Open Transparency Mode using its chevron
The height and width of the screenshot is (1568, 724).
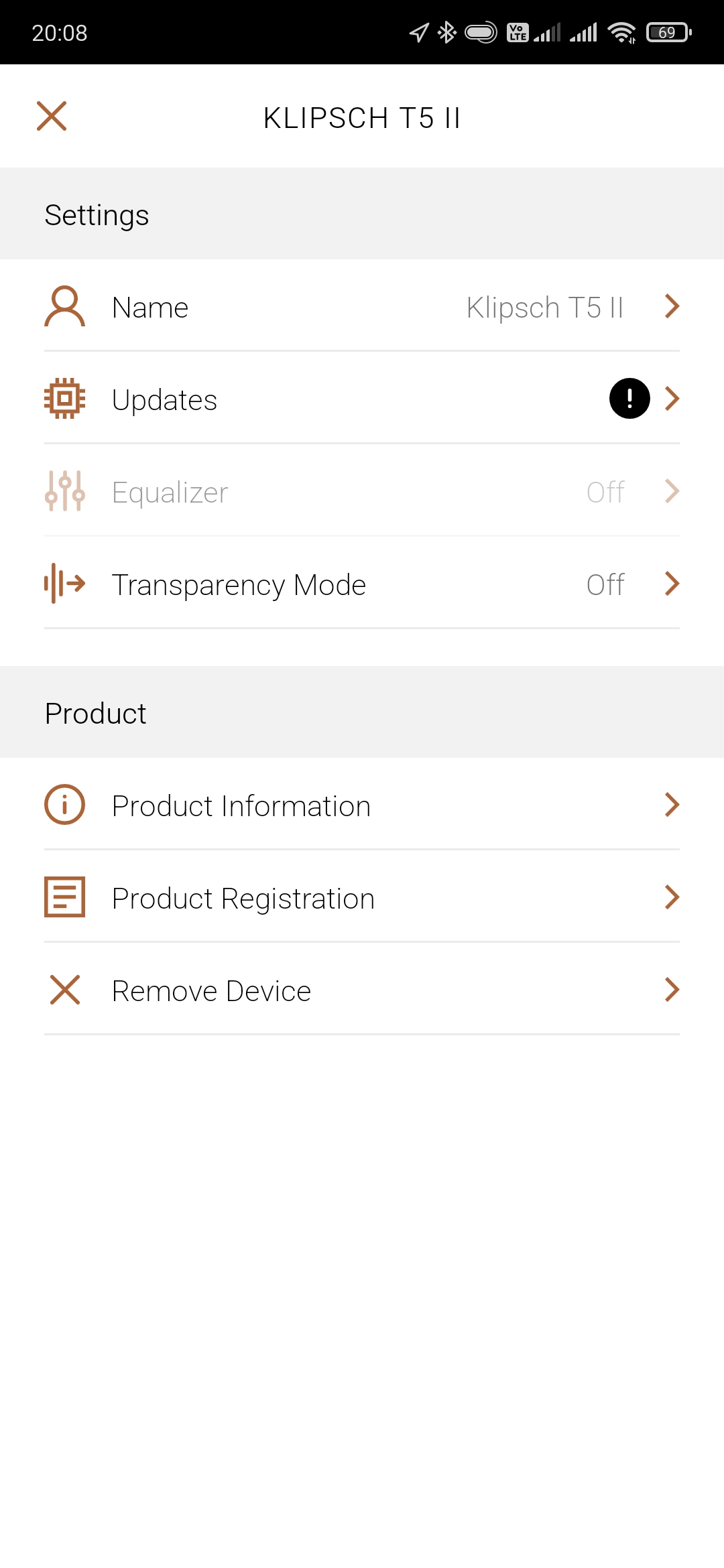point(672,584)
